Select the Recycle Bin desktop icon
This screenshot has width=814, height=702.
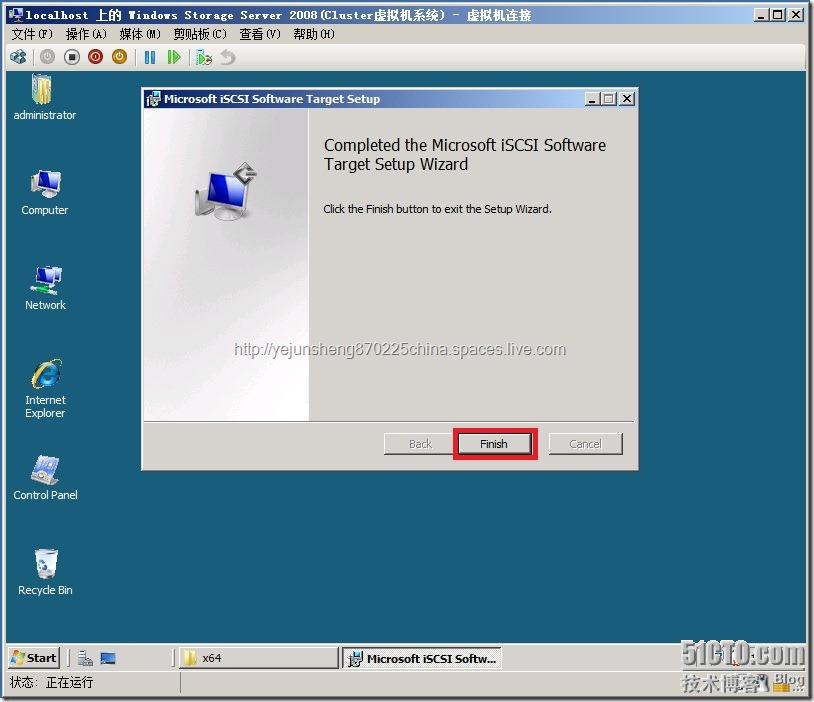45,573
